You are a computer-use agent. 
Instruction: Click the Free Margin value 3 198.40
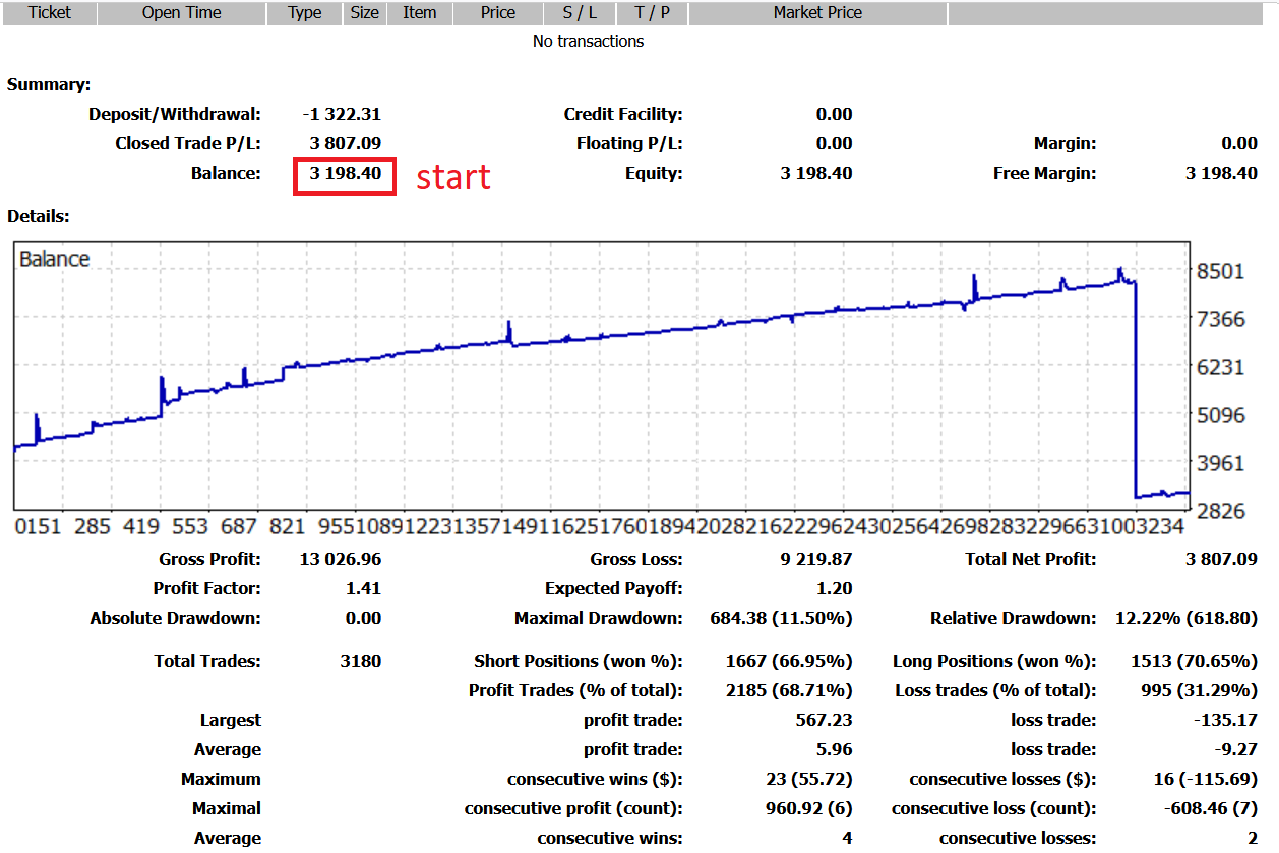click(1222, 174)
